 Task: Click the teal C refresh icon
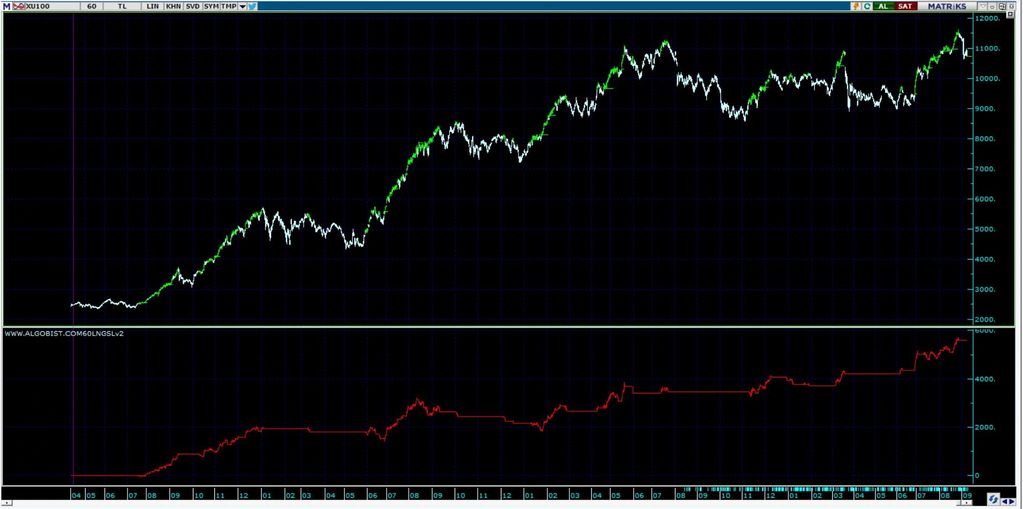point(867,7)
